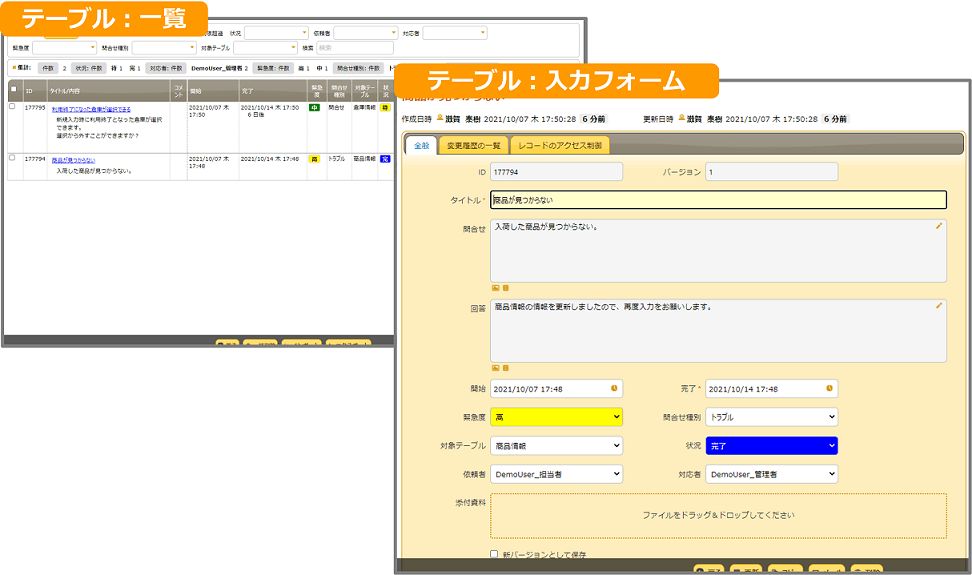
Task: Click the 対応者: 件数 aggregate button
Action: pos(166,68)
